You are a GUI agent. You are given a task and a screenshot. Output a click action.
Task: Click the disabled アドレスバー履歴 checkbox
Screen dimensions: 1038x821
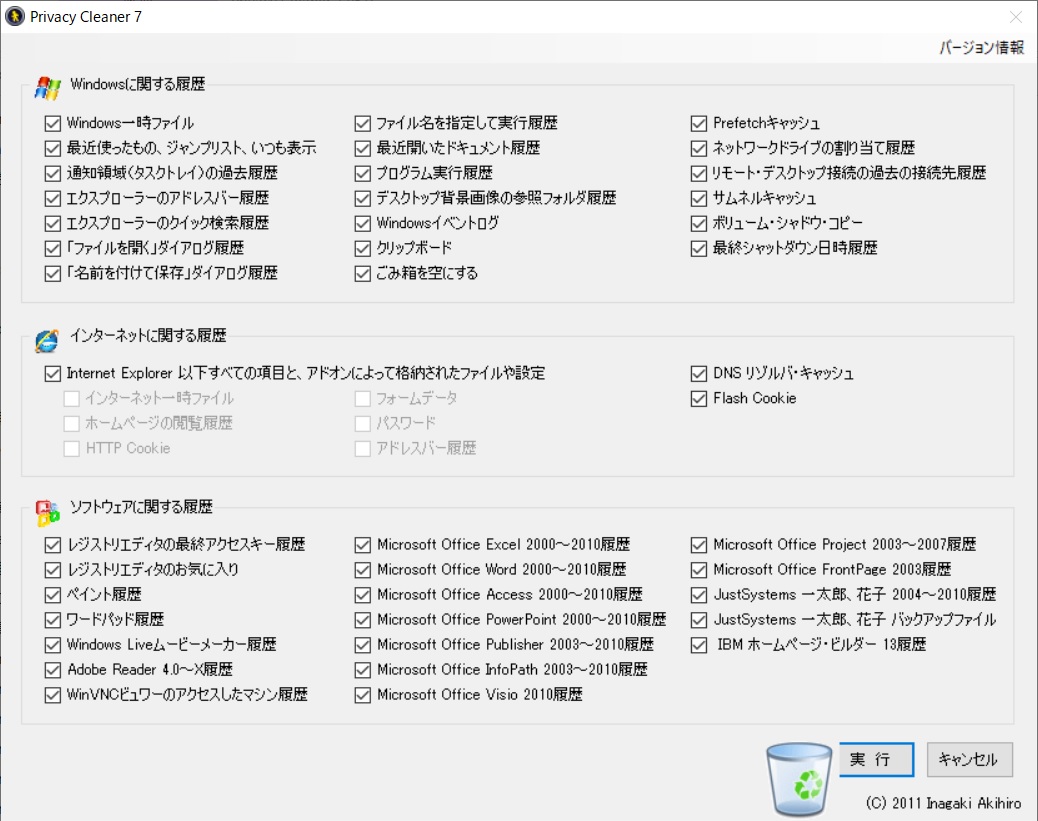point(362,449)
